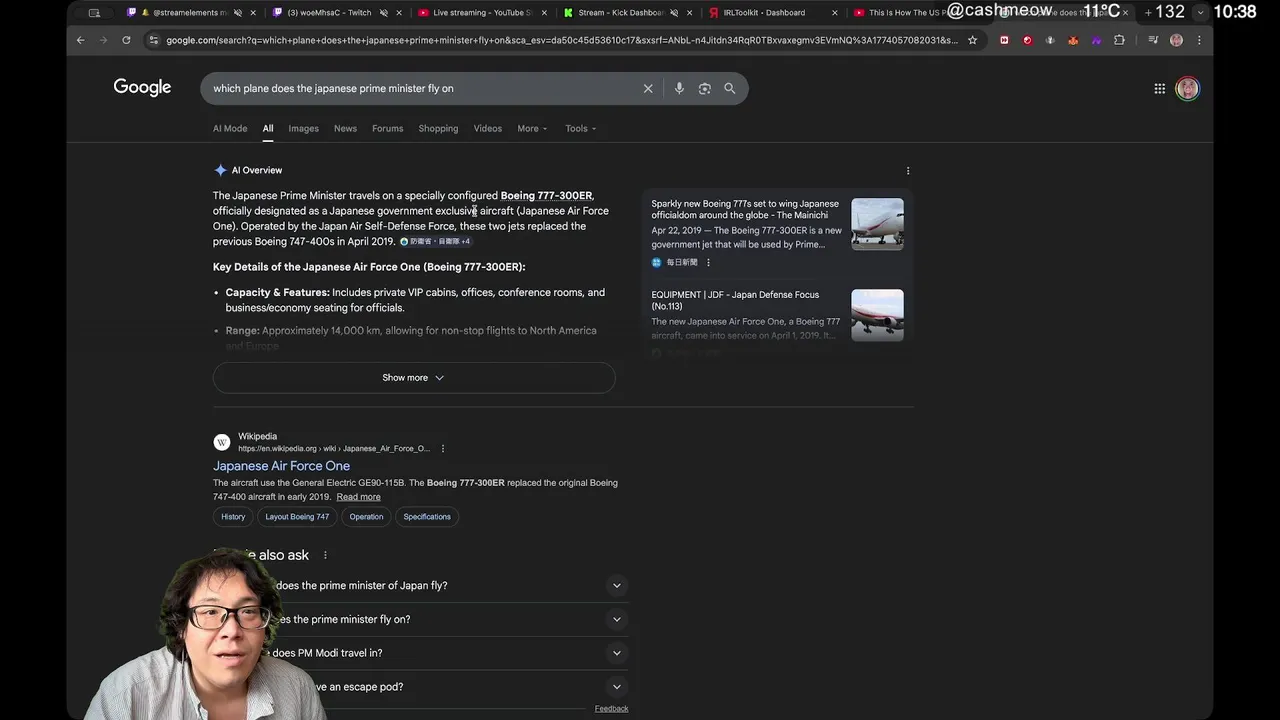Click the AI Overview sparkle icon

coord(220,170)
